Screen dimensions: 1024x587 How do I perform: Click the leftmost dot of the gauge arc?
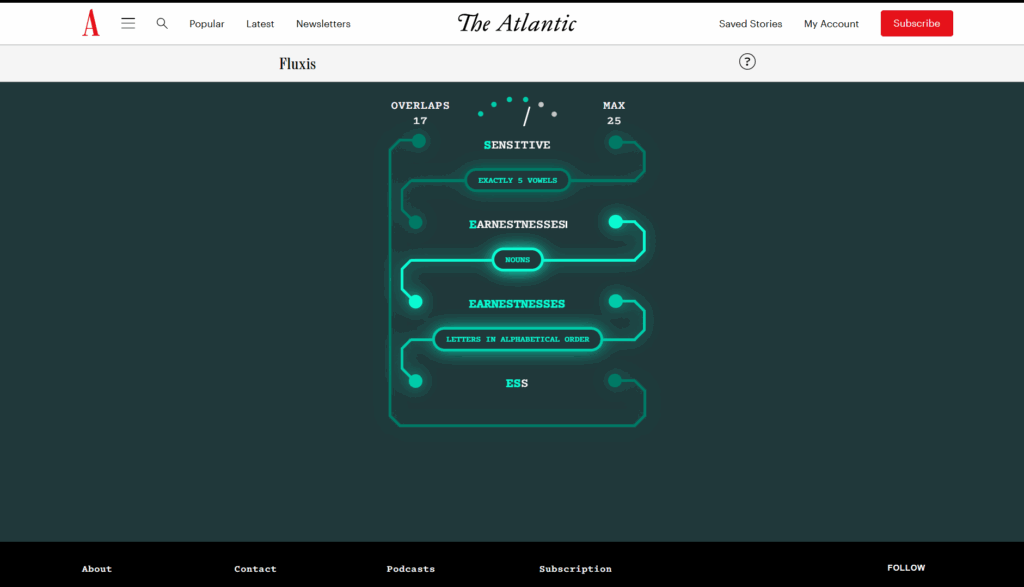pyautogui.click(x=480, y=114)
